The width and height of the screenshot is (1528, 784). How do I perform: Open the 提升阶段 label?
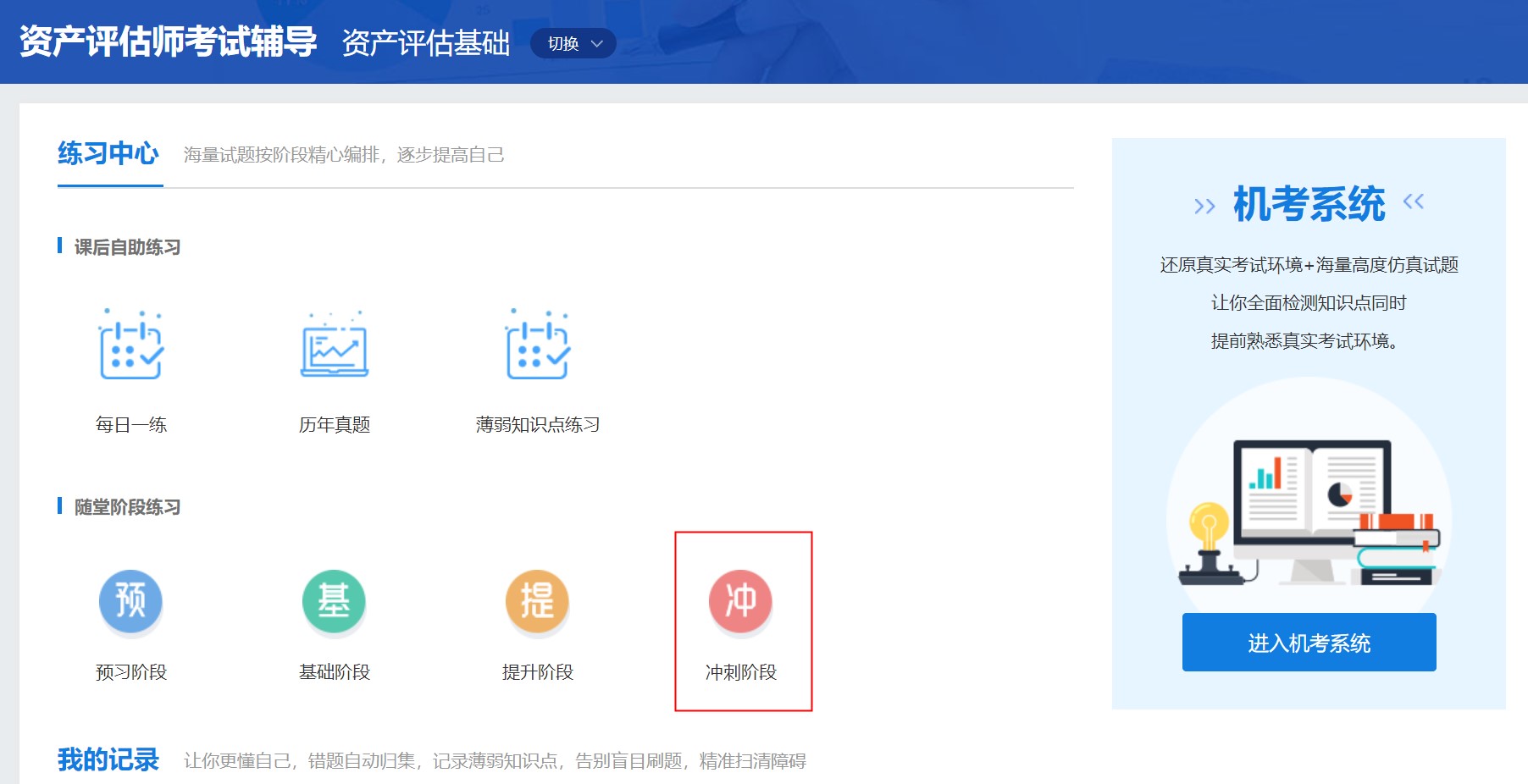[x=538, y=672]
